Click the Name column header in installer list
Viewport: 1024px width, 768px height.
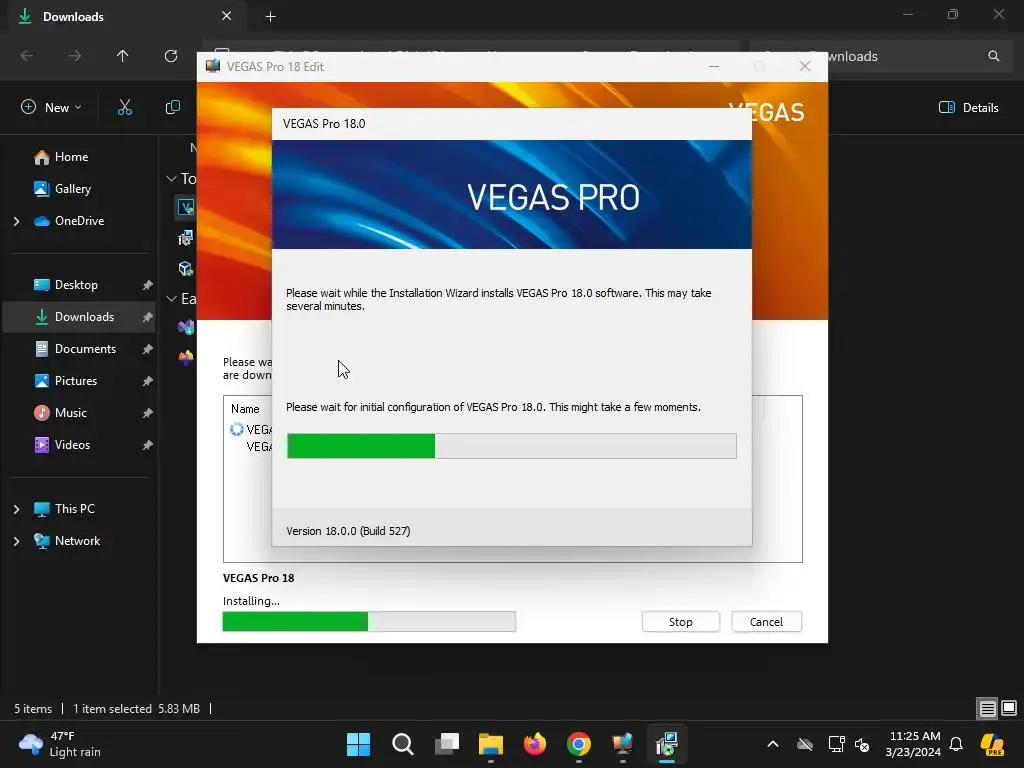click(245, 409)
